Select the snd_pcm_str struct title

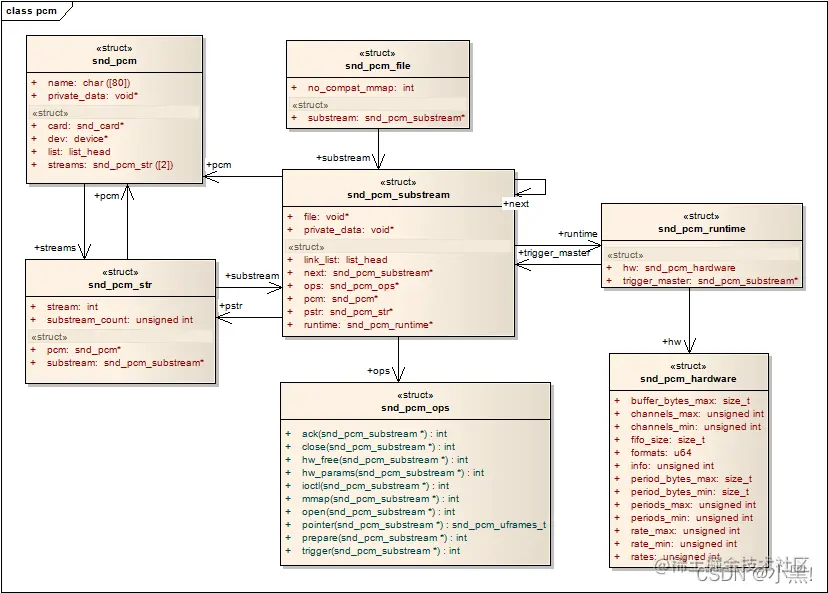[x=120, y=285]
